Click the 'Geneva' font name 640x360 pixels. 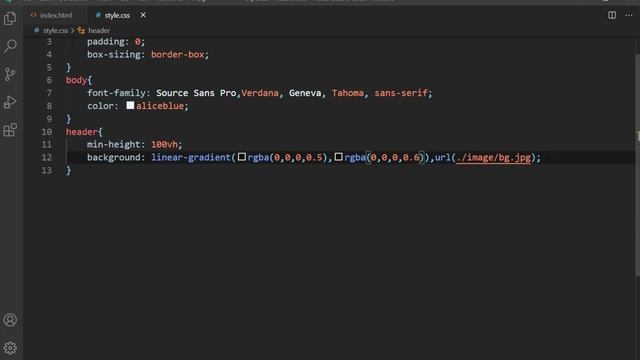pyautogui.click(x=305, y=93)
